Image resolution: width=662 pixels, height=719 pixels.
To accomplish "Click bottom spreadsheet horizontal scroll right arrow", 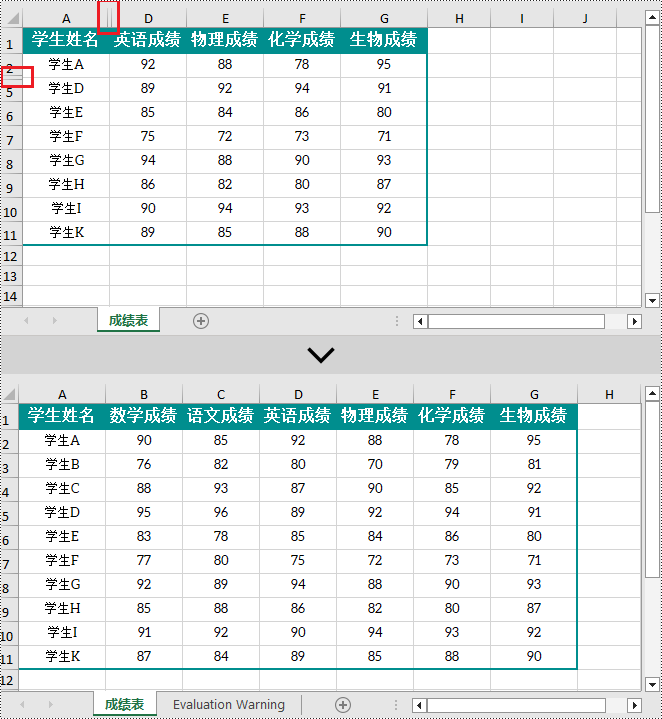I will [x=634, y=705].
